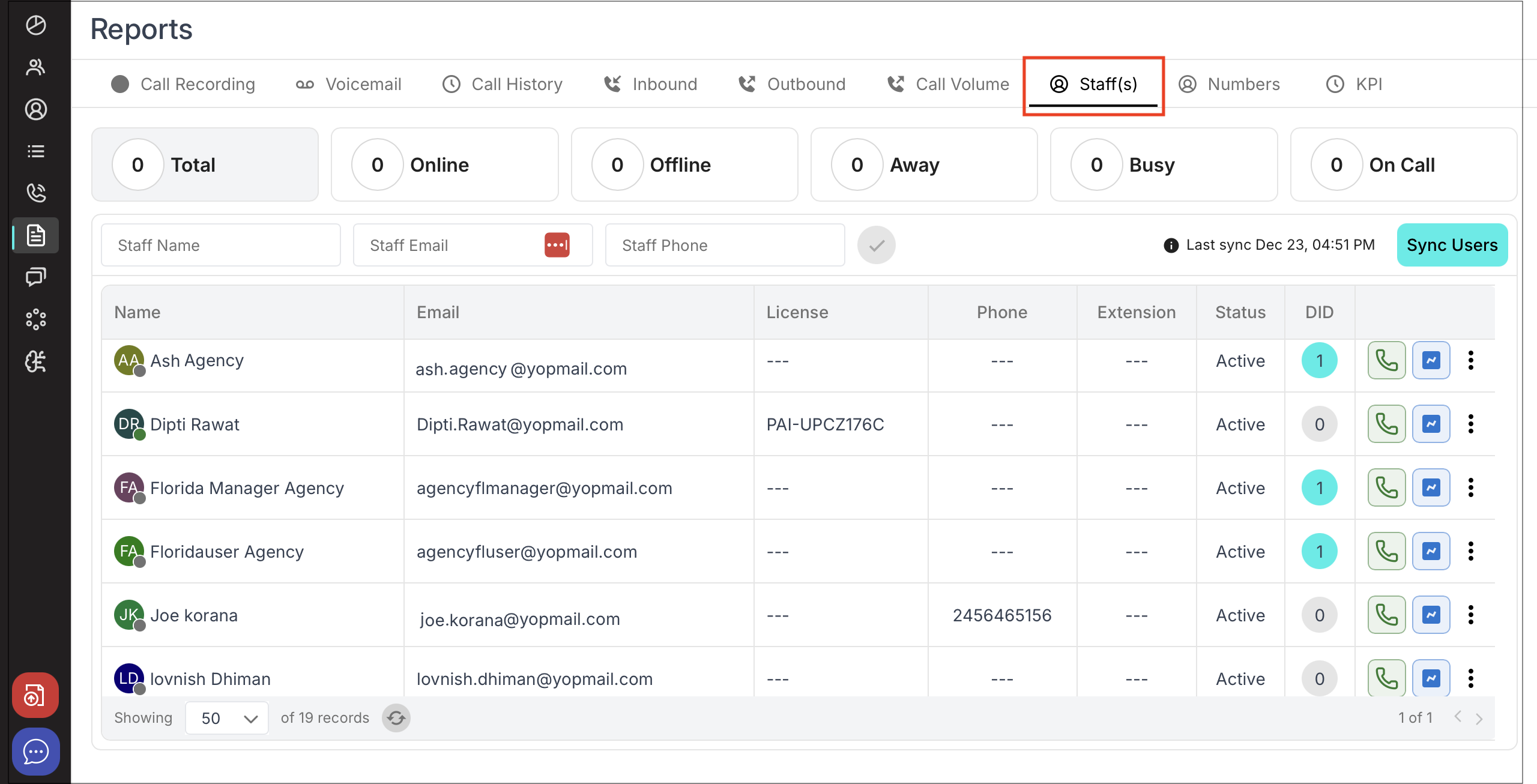
Task: Open the list view icon in sidebar
Action: tap(36, 151)
